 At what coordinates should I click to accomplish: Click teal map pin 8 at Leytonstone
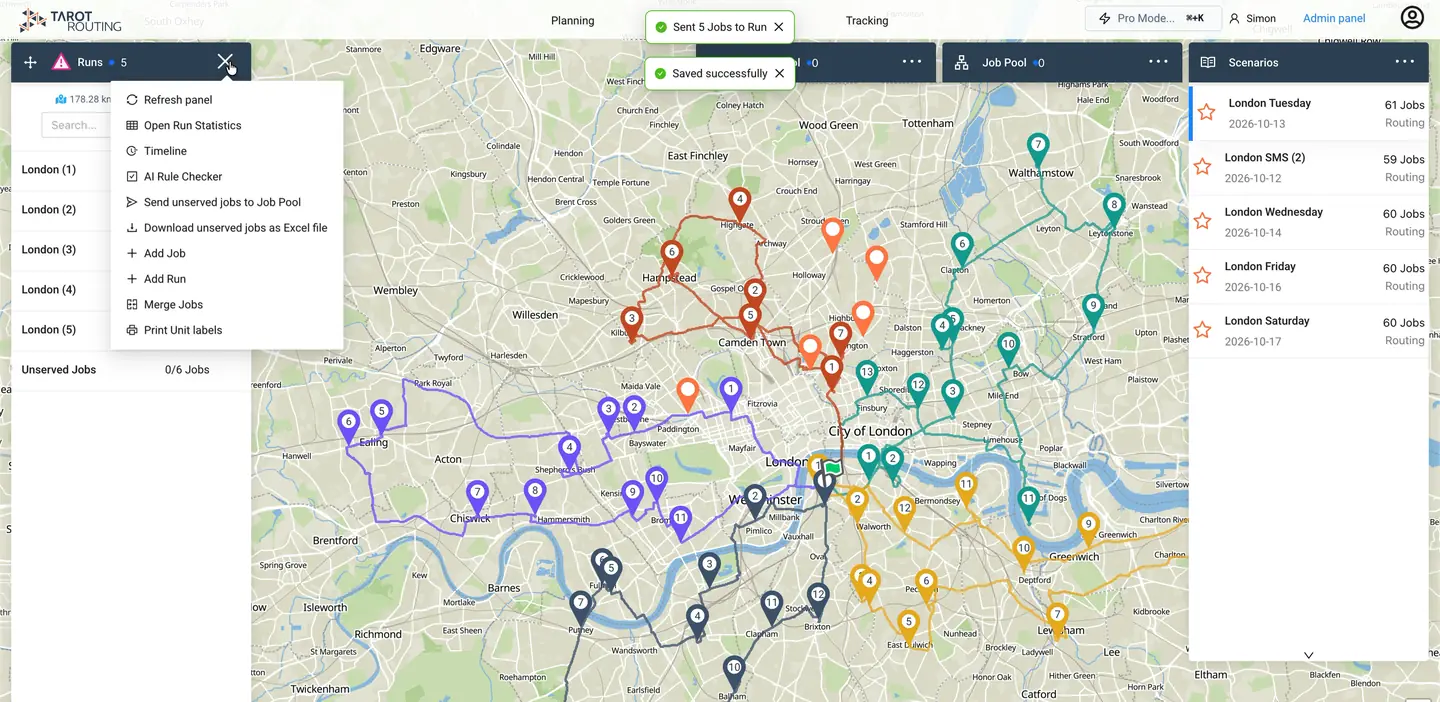coord(1113,209)
